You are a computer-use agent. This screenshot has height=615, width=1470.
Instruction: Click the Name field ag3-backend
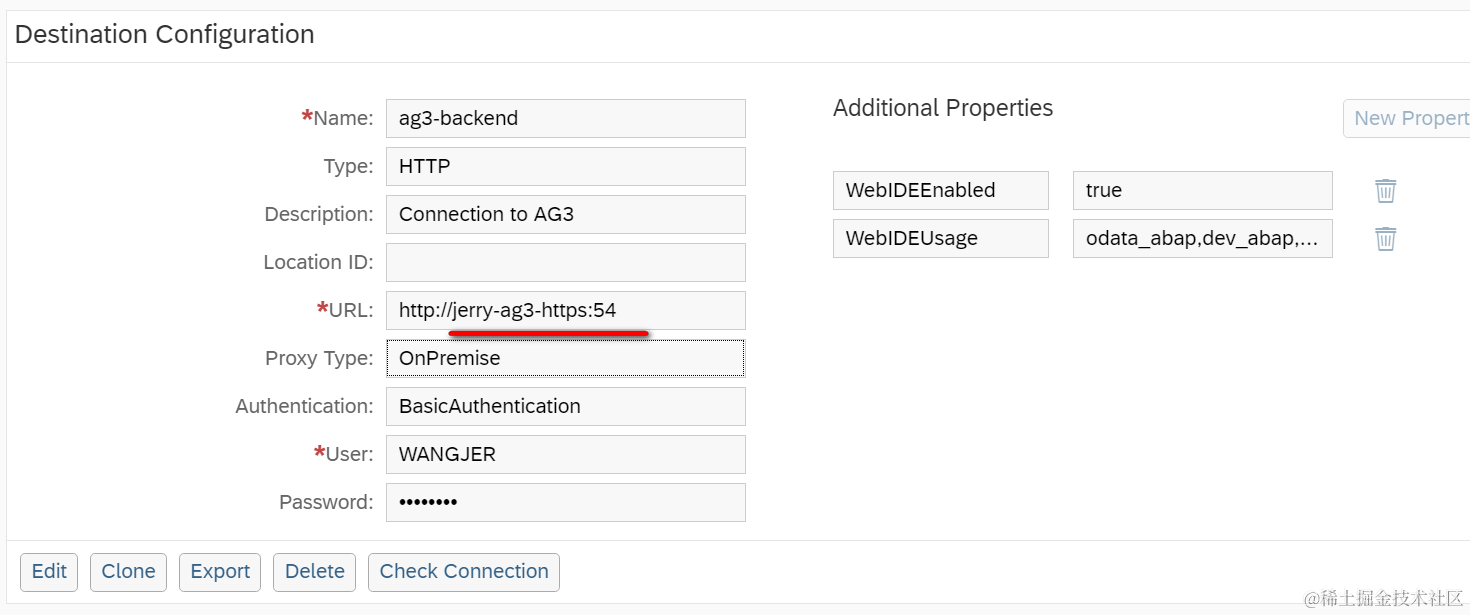(x=565, y=118)
